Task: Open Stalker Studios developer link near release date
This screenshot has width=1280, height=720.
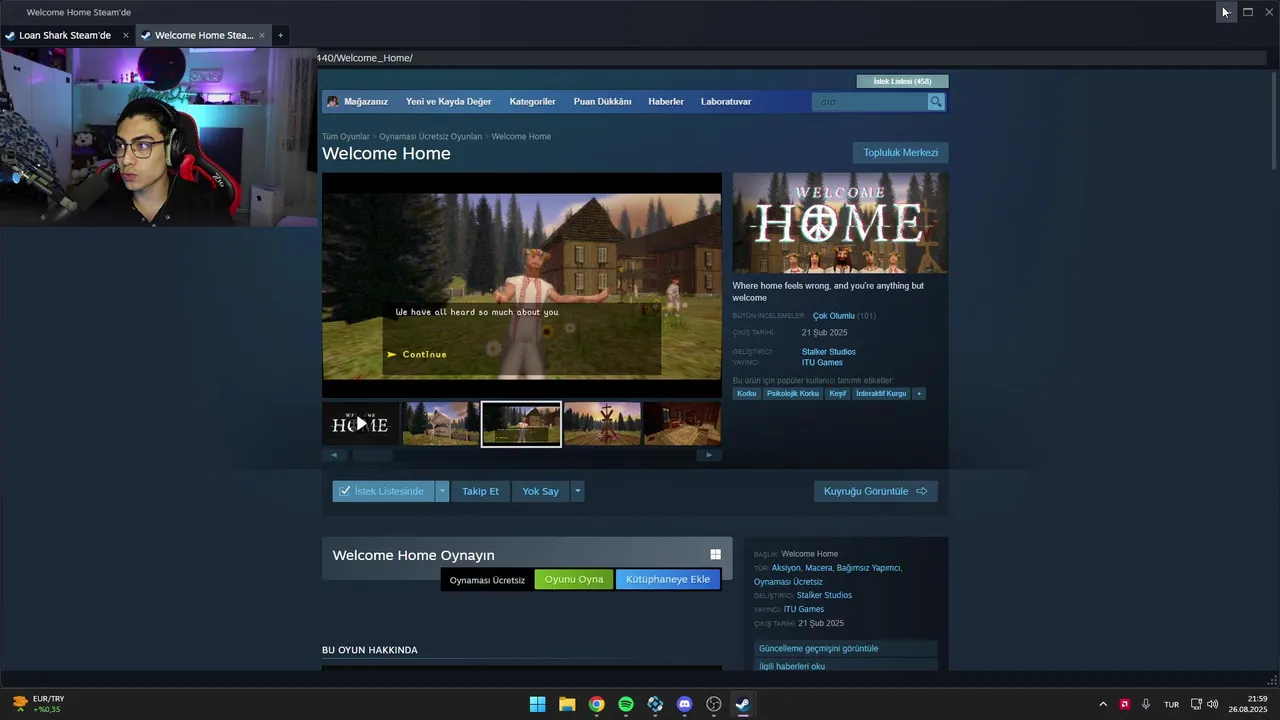Action: point(828,352)
